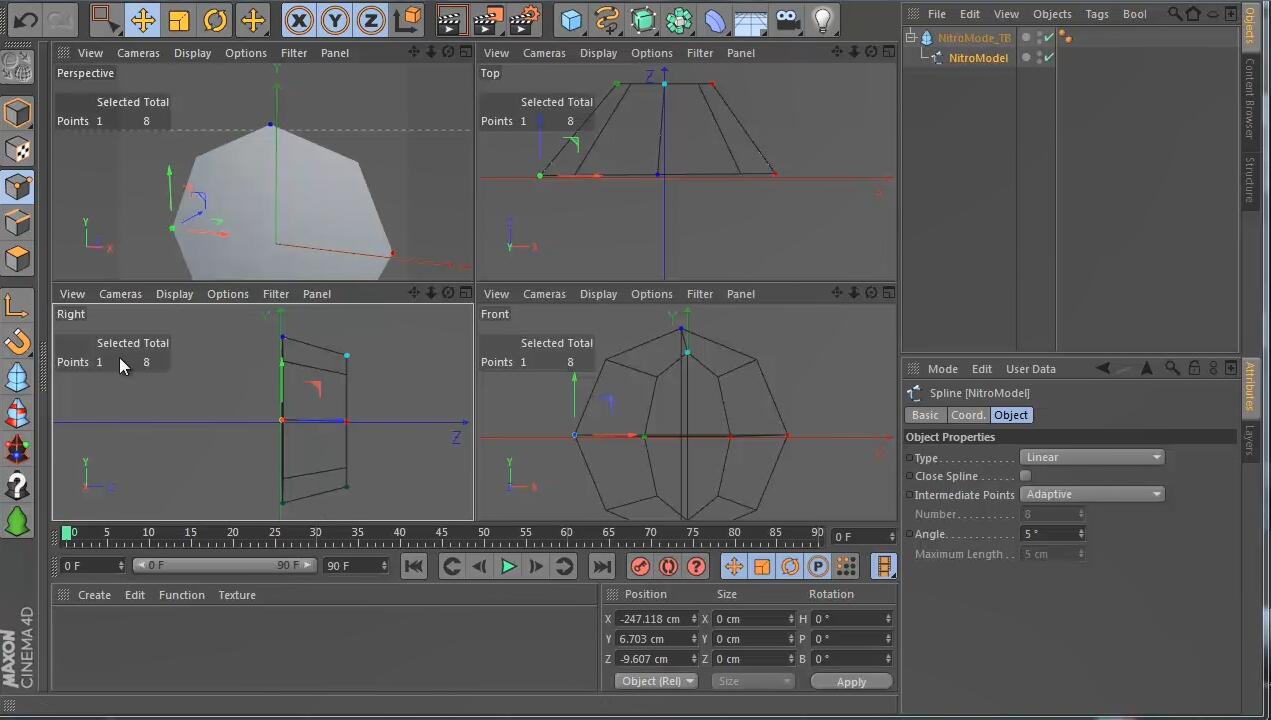Screen dimensions: 1271x720
Task: Go to start of animation
Action: [413, 566]
